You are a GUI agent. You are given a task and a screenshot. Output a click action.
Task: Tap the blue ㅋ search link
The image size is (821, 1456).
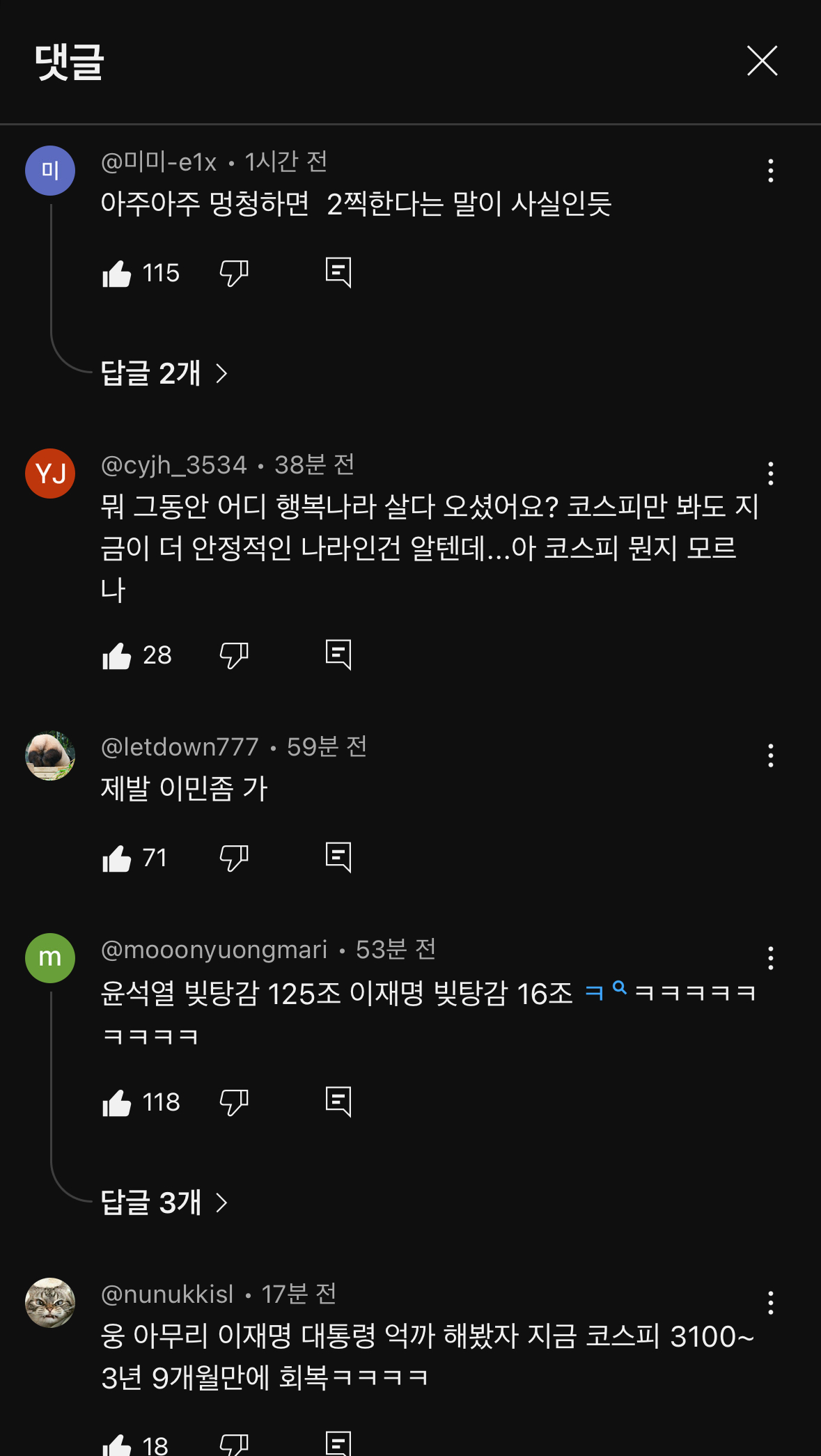pos(604,992)
